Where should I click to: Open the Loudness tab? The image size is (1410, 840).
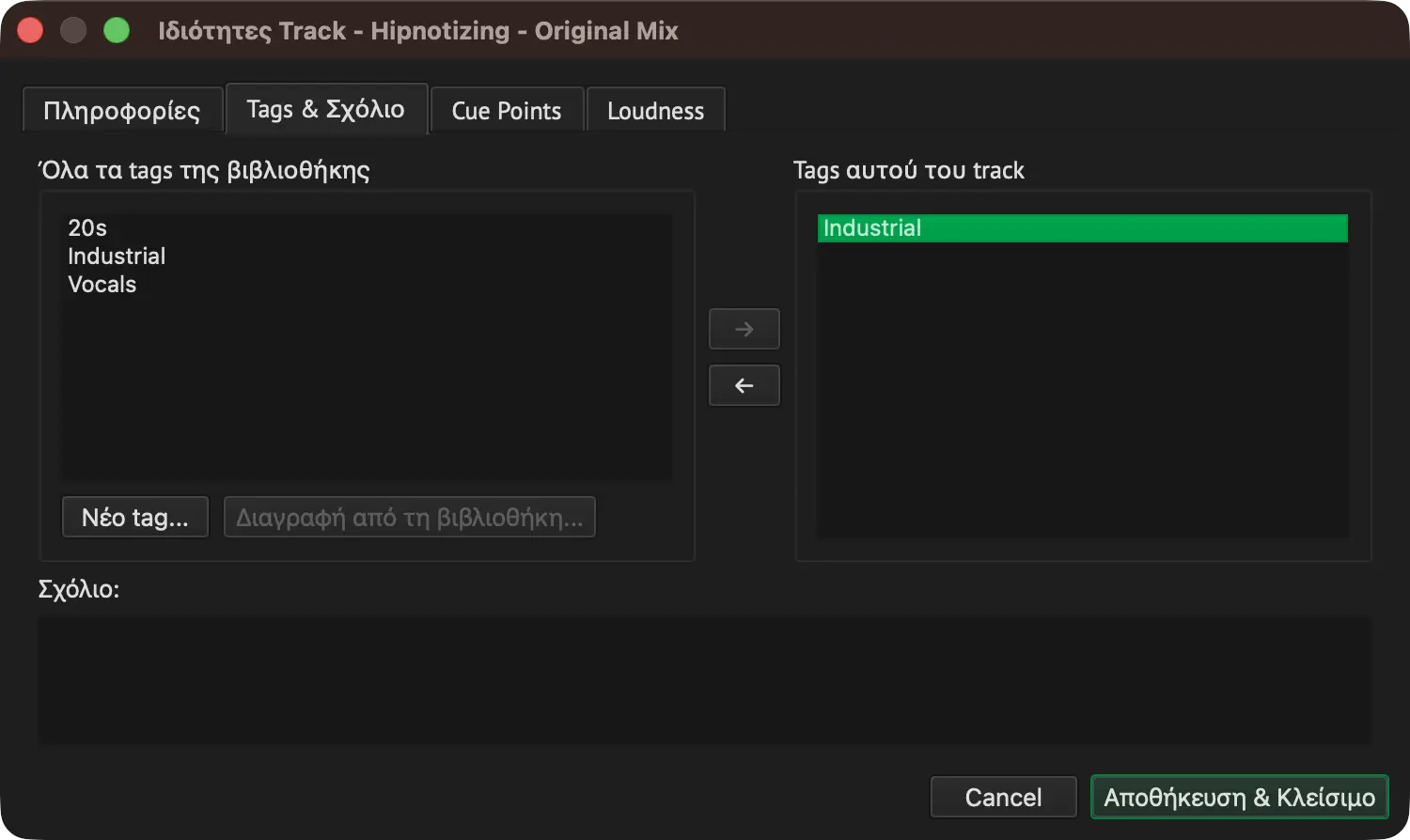coord(655,111)
